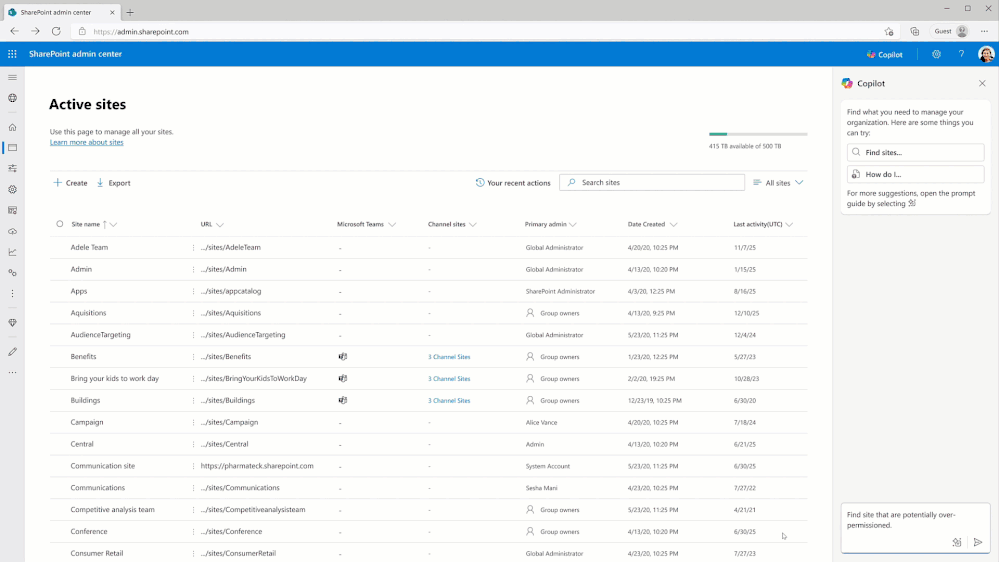Open the Migration cloud icon in sidebar
The height and width of the screenshot is (562, 999).
[x=12, y=231]
